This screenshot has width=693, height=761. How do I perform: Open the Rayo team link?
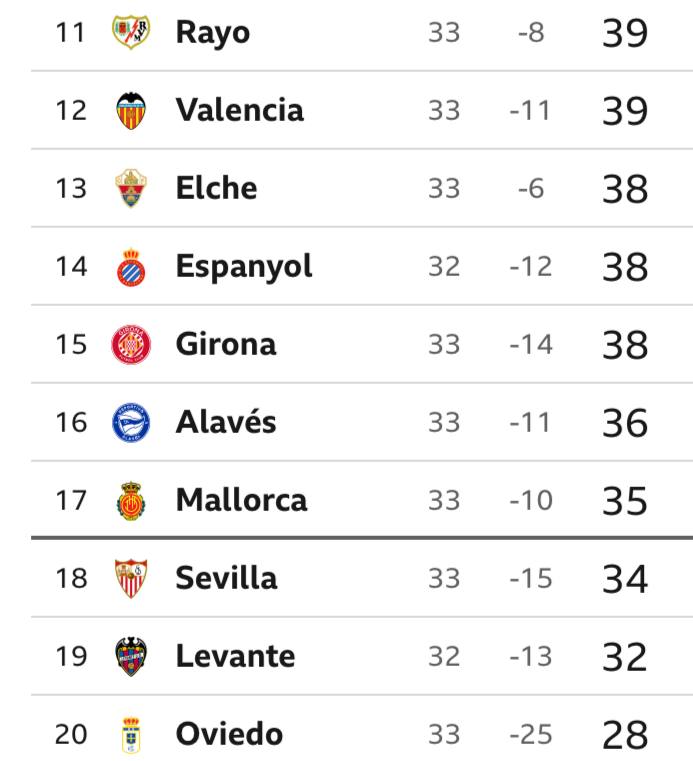coord(212,33)
